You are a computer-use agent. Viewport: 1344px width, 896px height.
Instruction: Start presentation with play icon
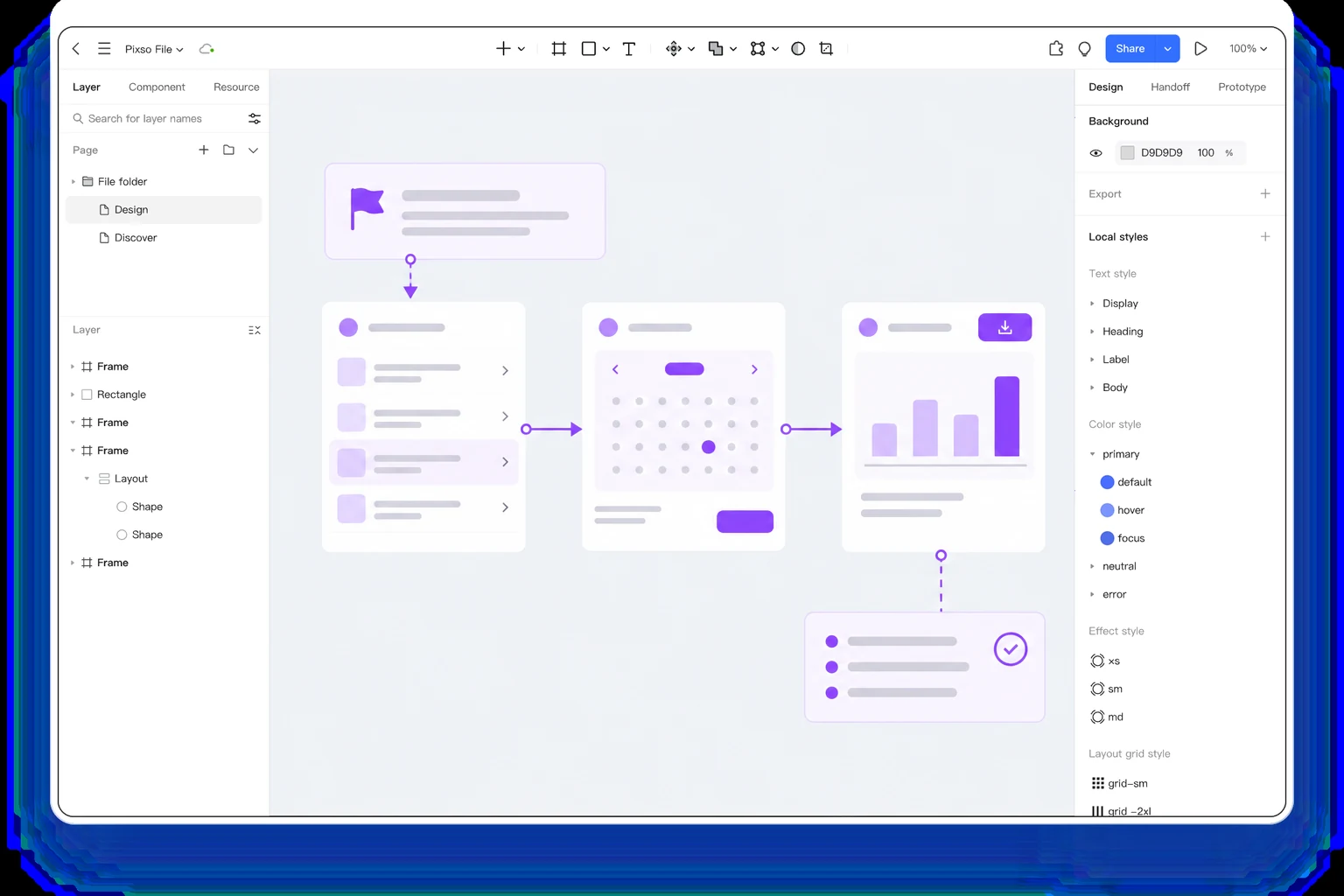point(1200,49)
